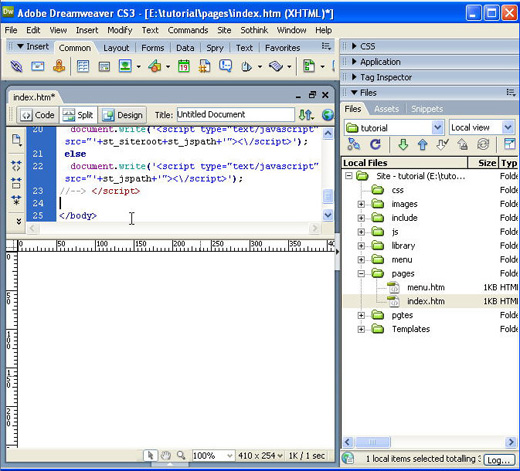Open the Sothink menu
520x471 pixels.
(254, 30)
